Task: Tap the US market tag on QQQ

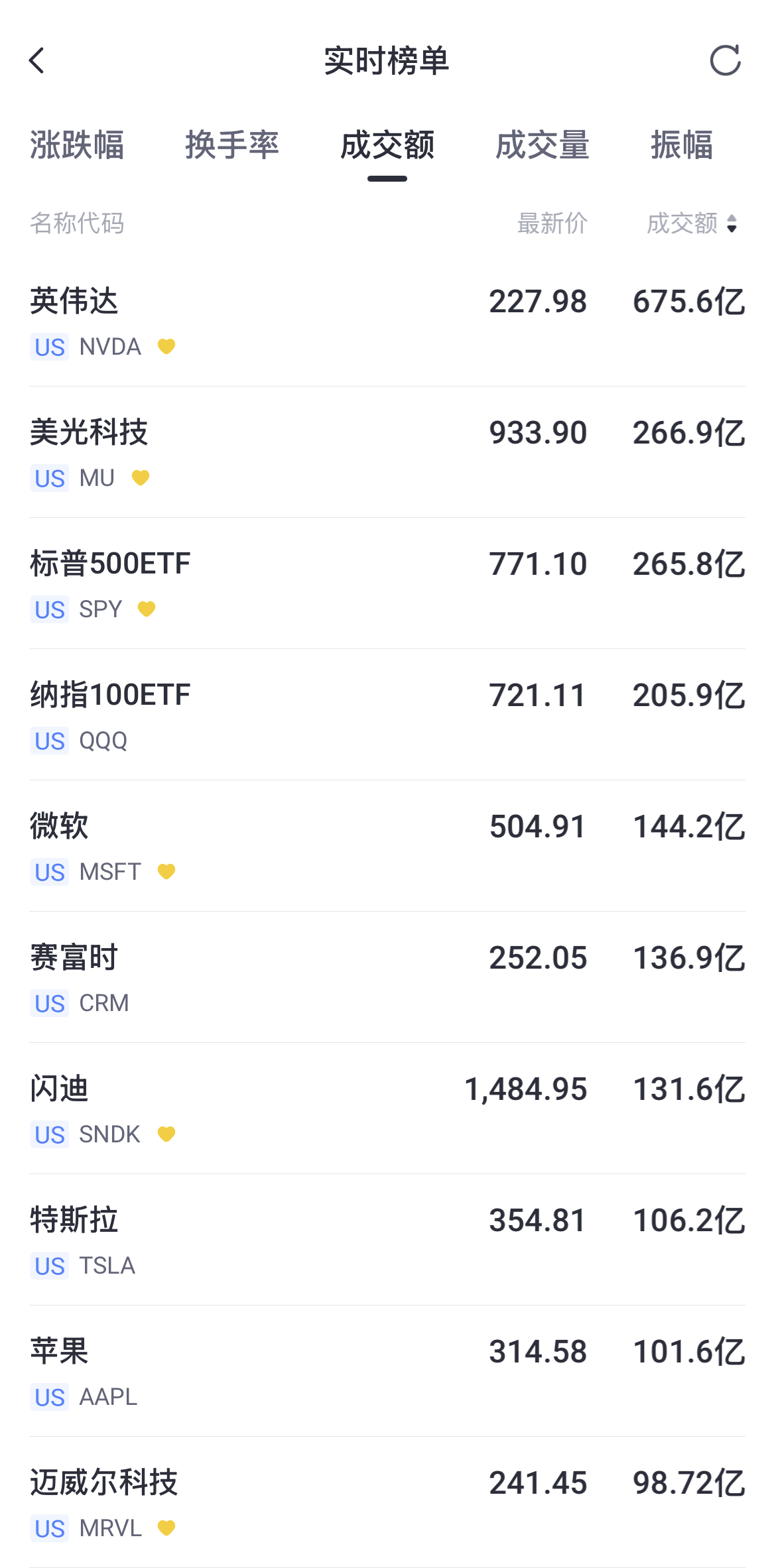Action: [x=50, y=741]
